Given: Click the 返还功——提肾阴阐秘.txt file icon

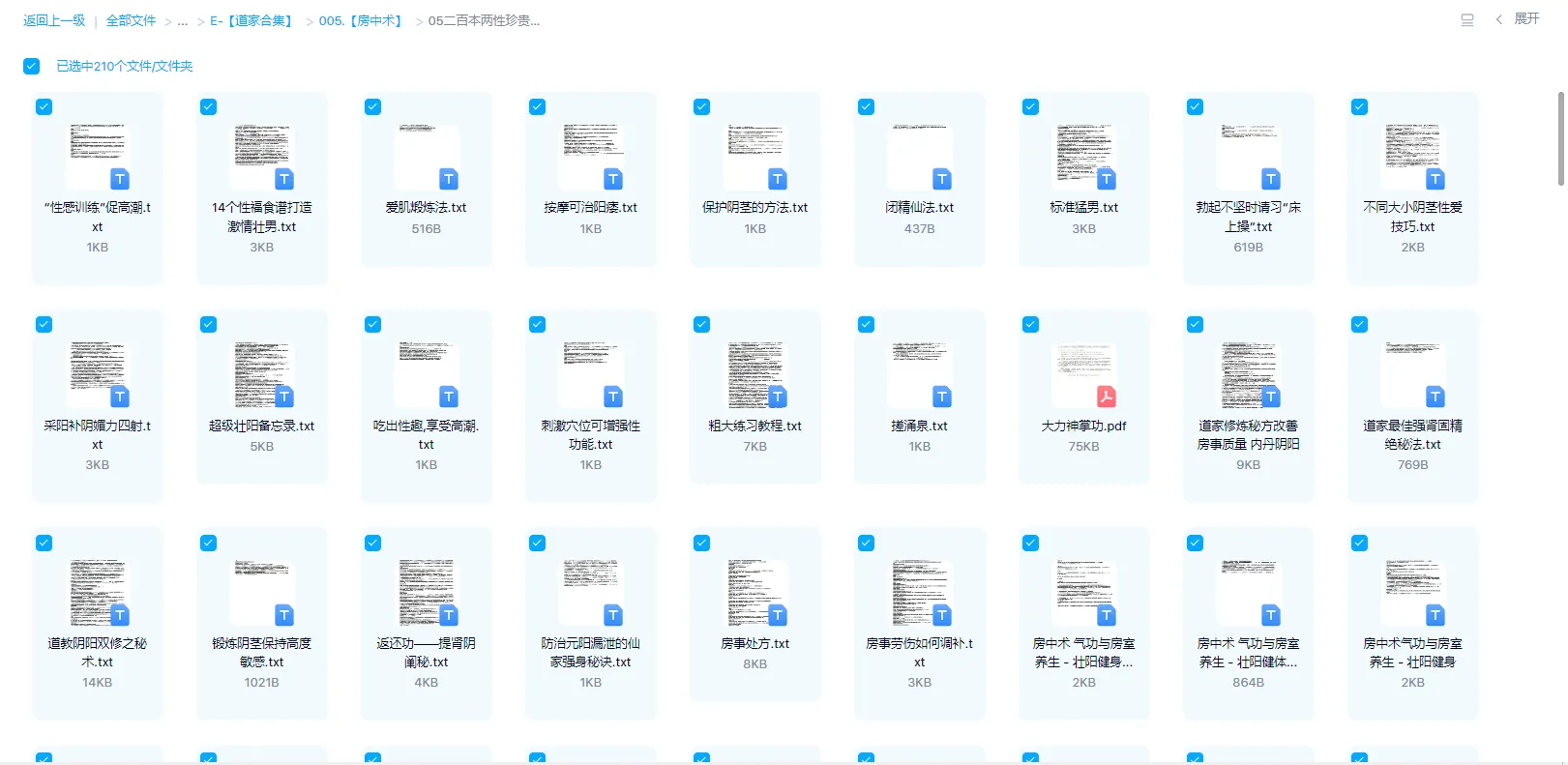Looking at the screenshot, I should coord(426,593).
